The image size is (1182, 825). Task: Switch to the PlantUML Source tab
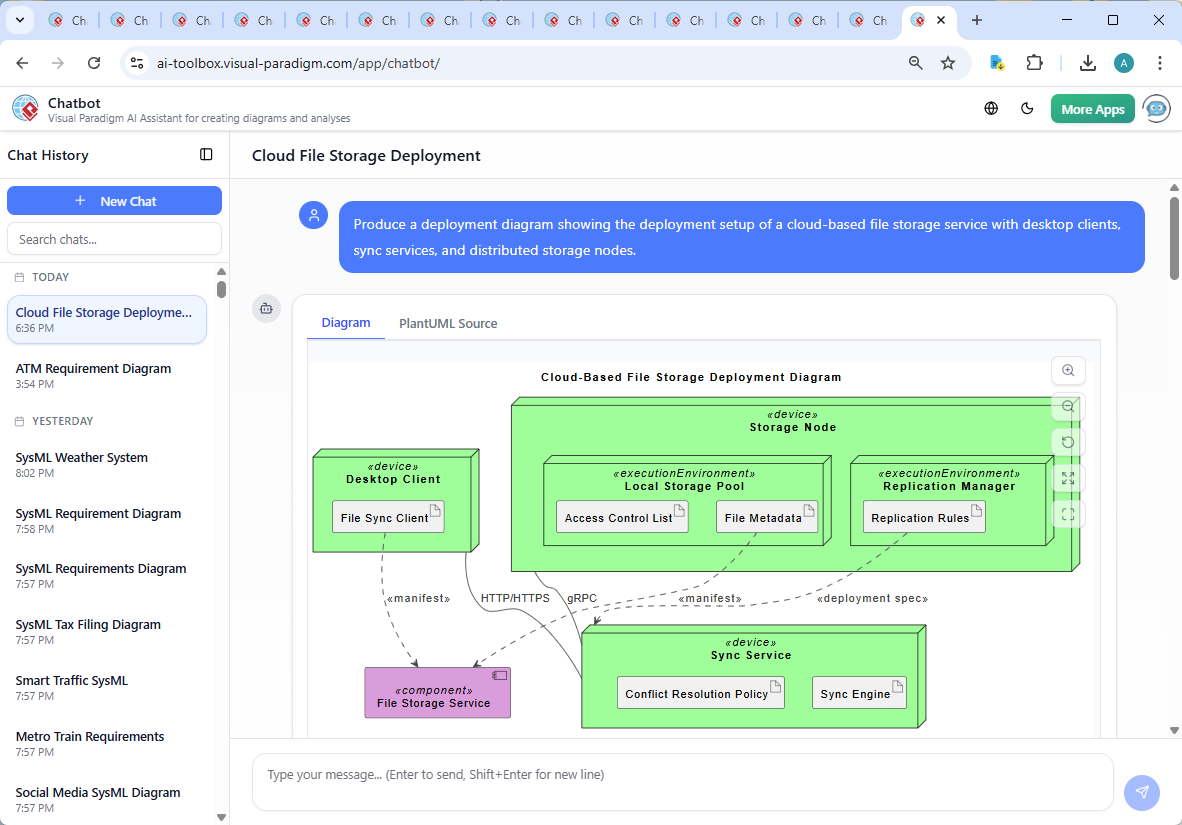click(x=448, y=324)
